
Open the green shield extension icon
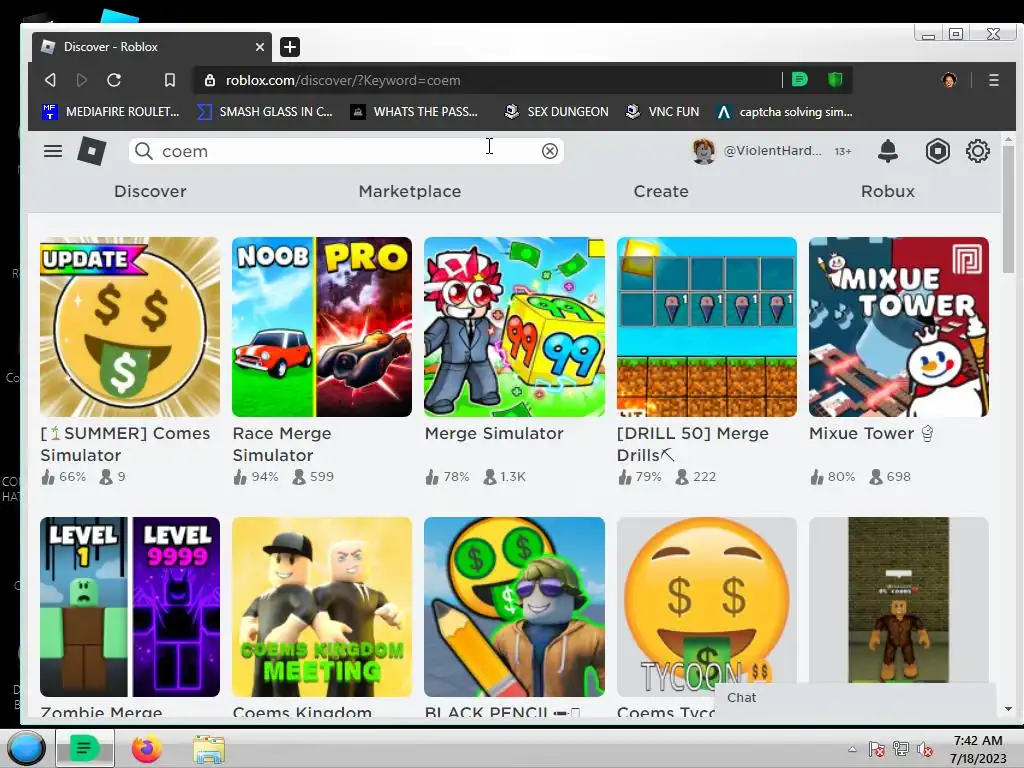click(835, 80)
